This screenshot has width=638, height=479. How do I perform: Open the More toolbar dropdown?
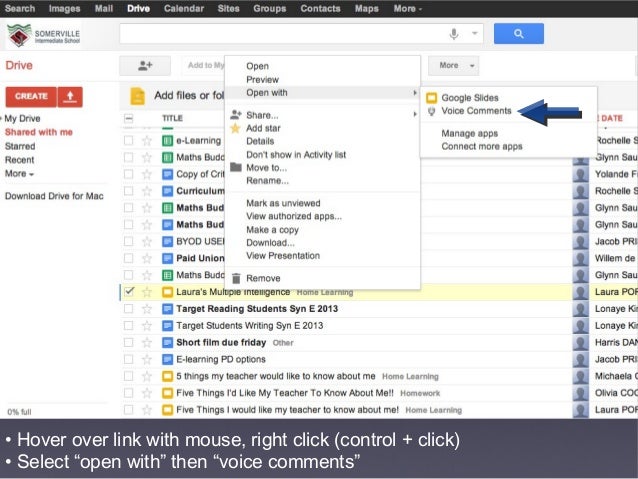(x=453, y=66)
